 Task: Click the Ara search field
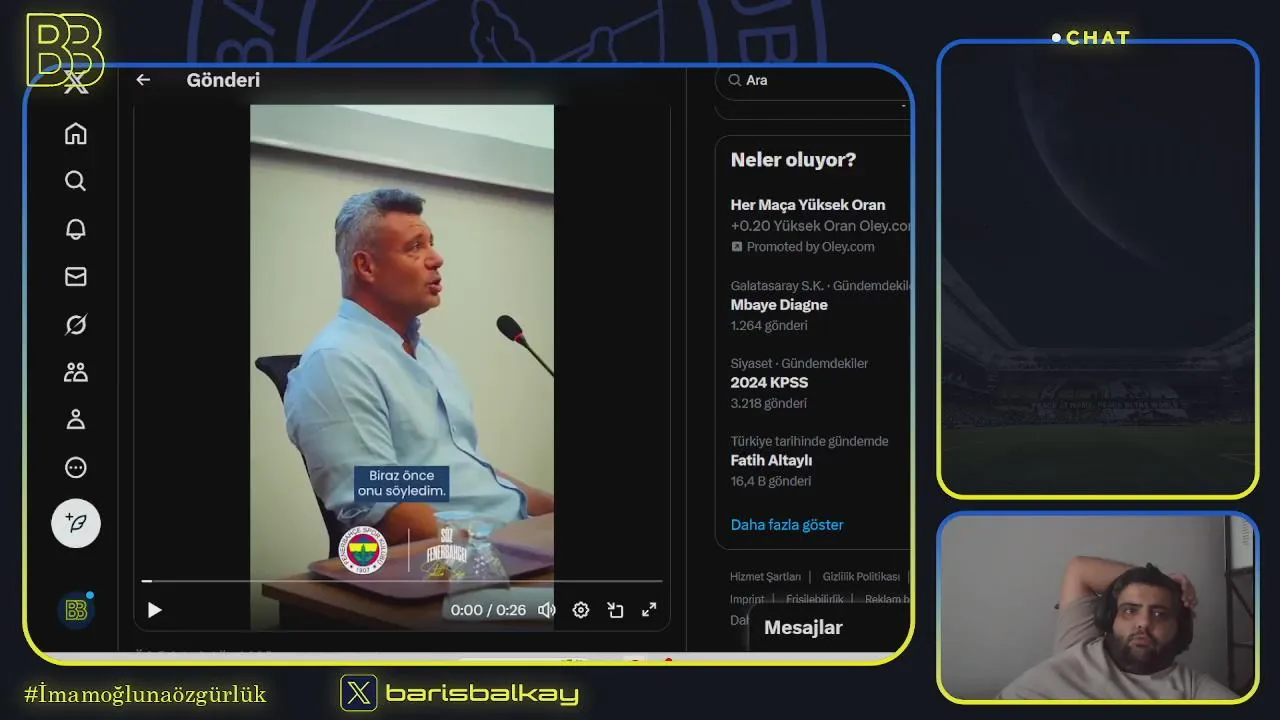(x=813, y=80)
